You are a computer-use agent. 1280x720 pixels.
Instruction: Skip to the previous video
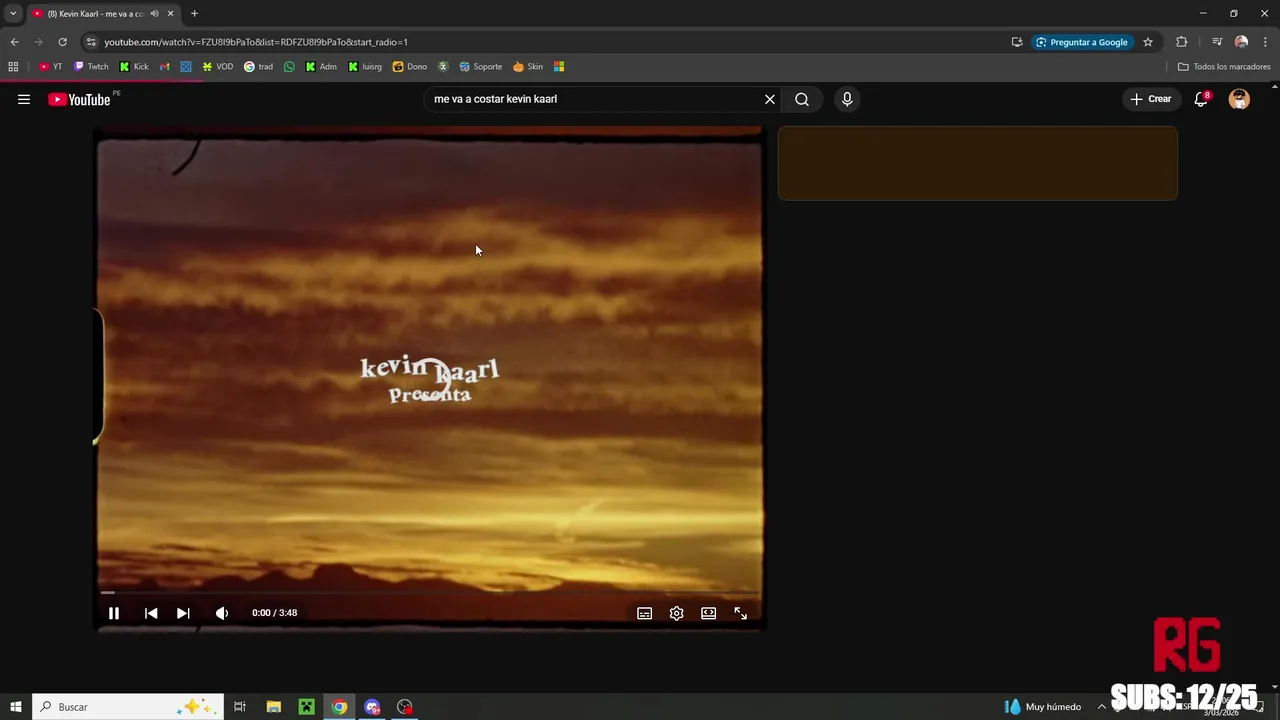pyautogui.click(x=151, y=613)
